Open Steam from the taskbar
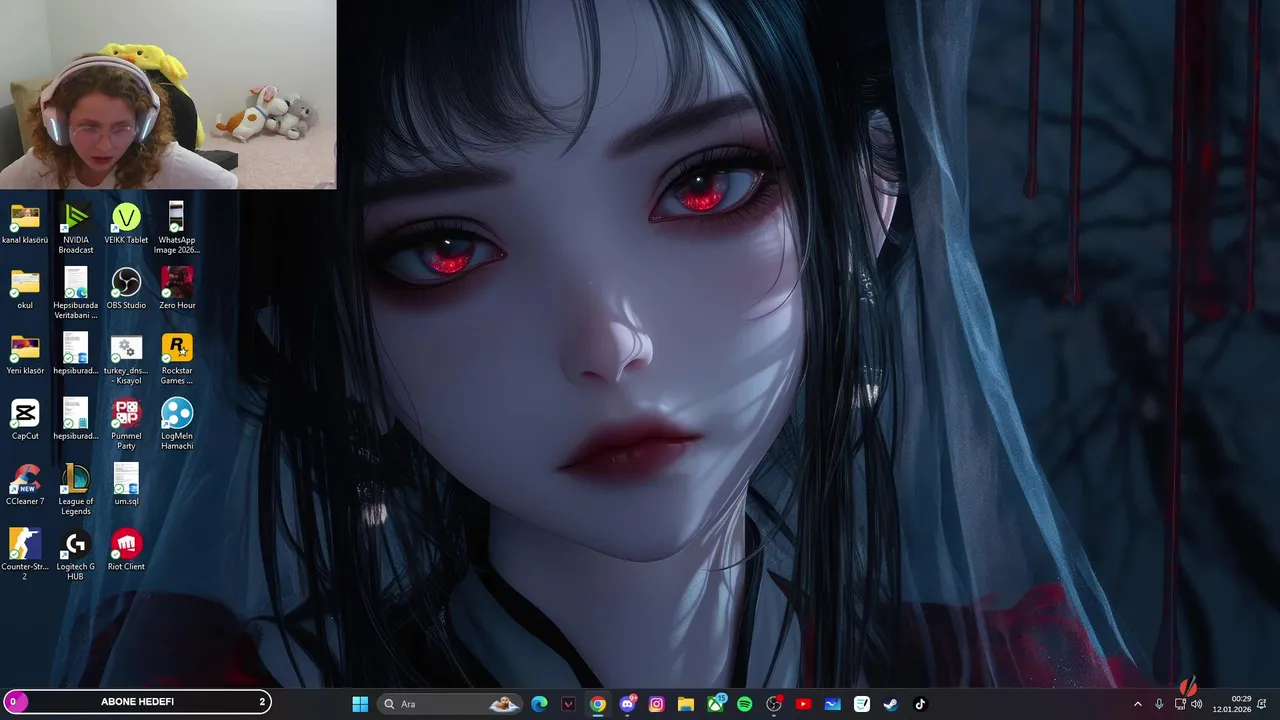1280x720 pixels. [x=891, y=704]
